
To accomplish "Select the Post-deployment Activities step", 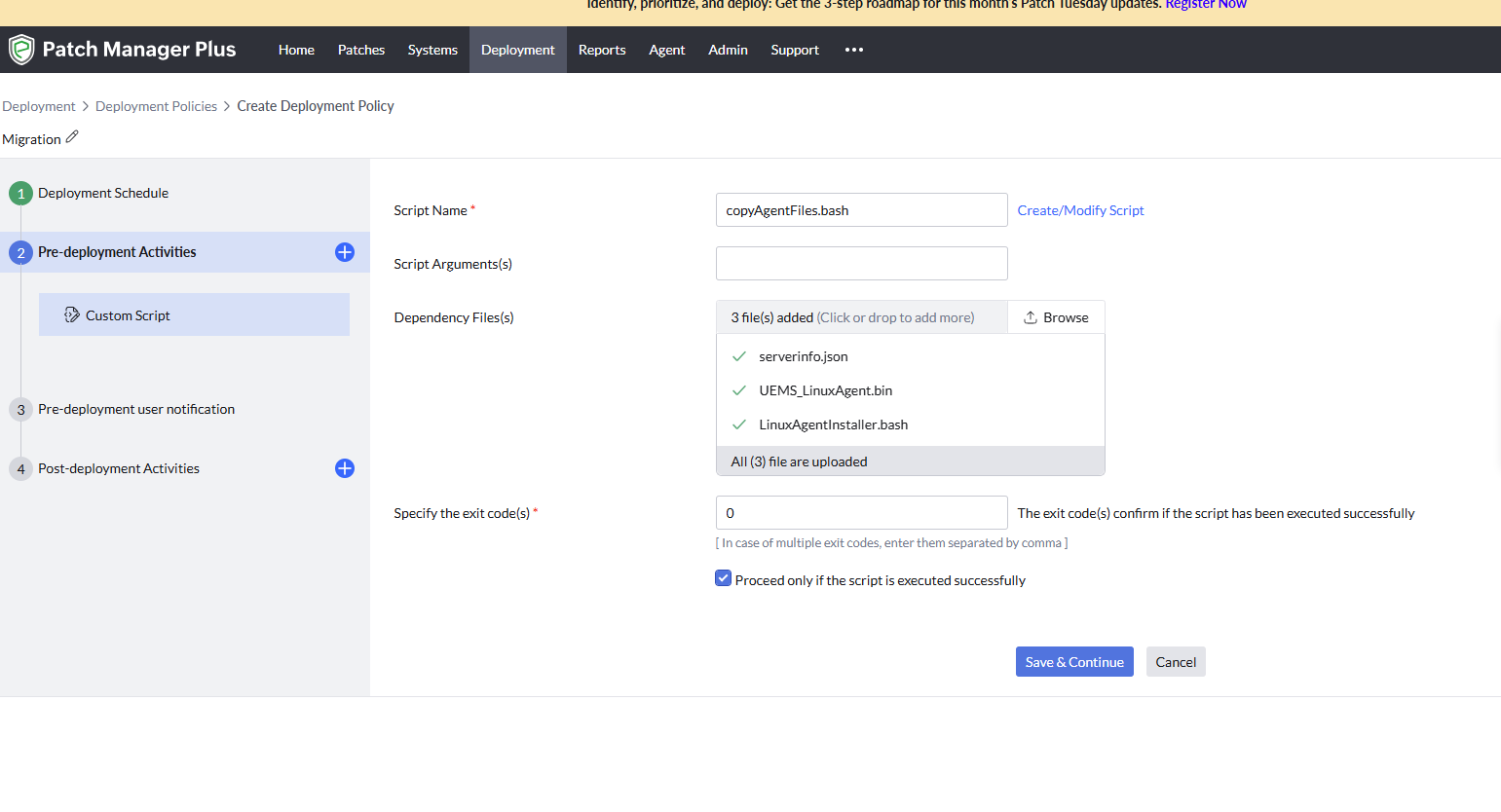I will point(119,469).
